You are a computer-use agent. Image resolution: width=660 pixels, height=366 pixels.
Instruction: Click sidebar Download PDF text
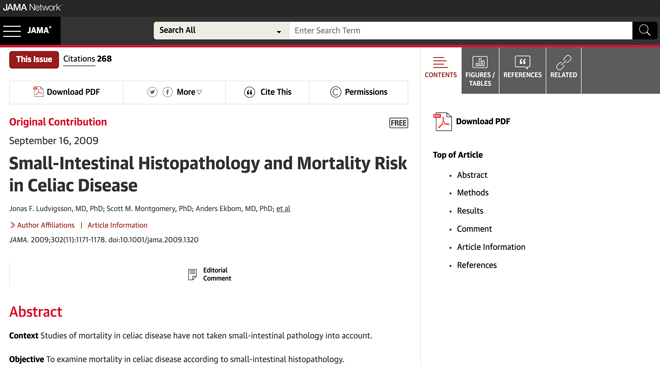click(x=483, y=122)
